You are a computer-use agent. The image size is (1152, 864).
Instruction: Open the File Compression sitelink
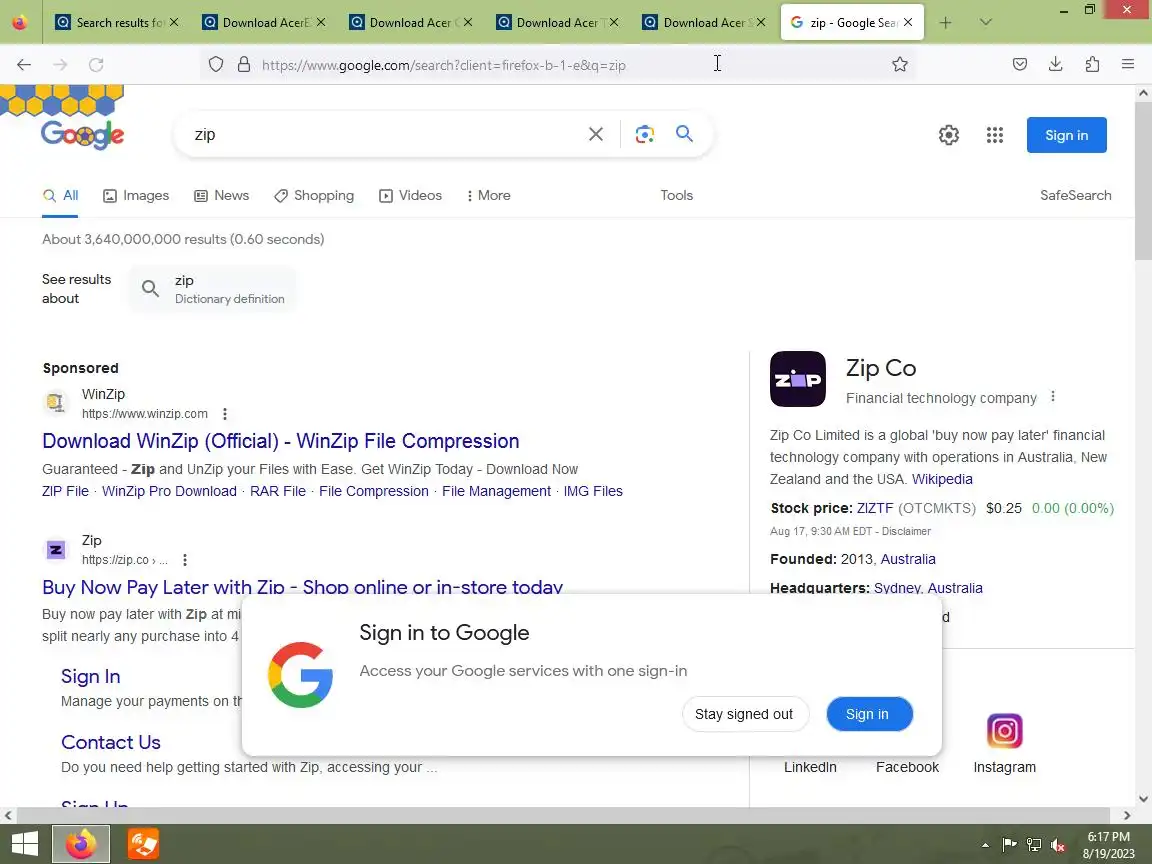(x=373, y=491)
